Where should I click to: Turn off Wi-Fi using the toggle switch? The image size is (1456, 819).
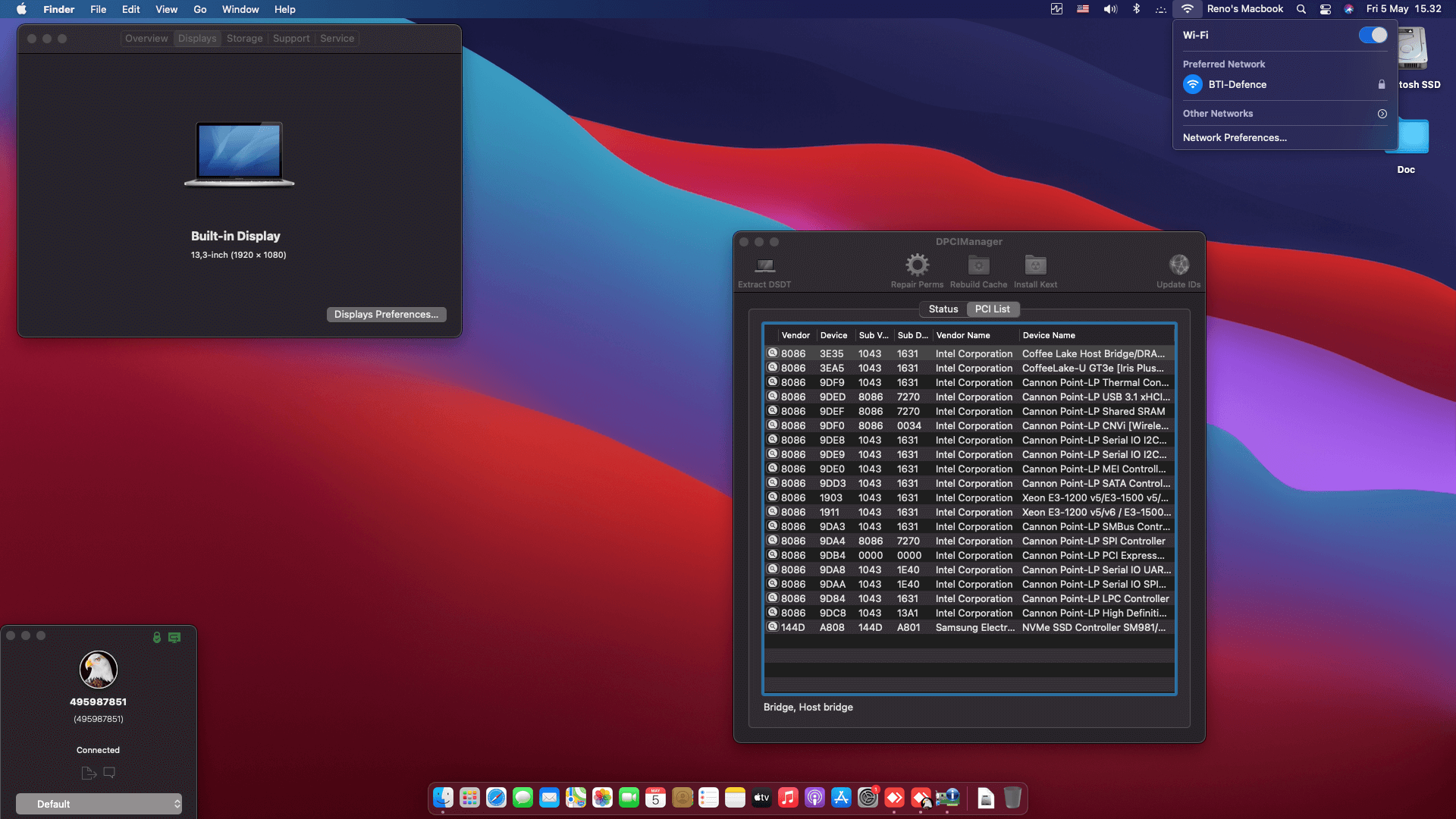(1373, 35)
